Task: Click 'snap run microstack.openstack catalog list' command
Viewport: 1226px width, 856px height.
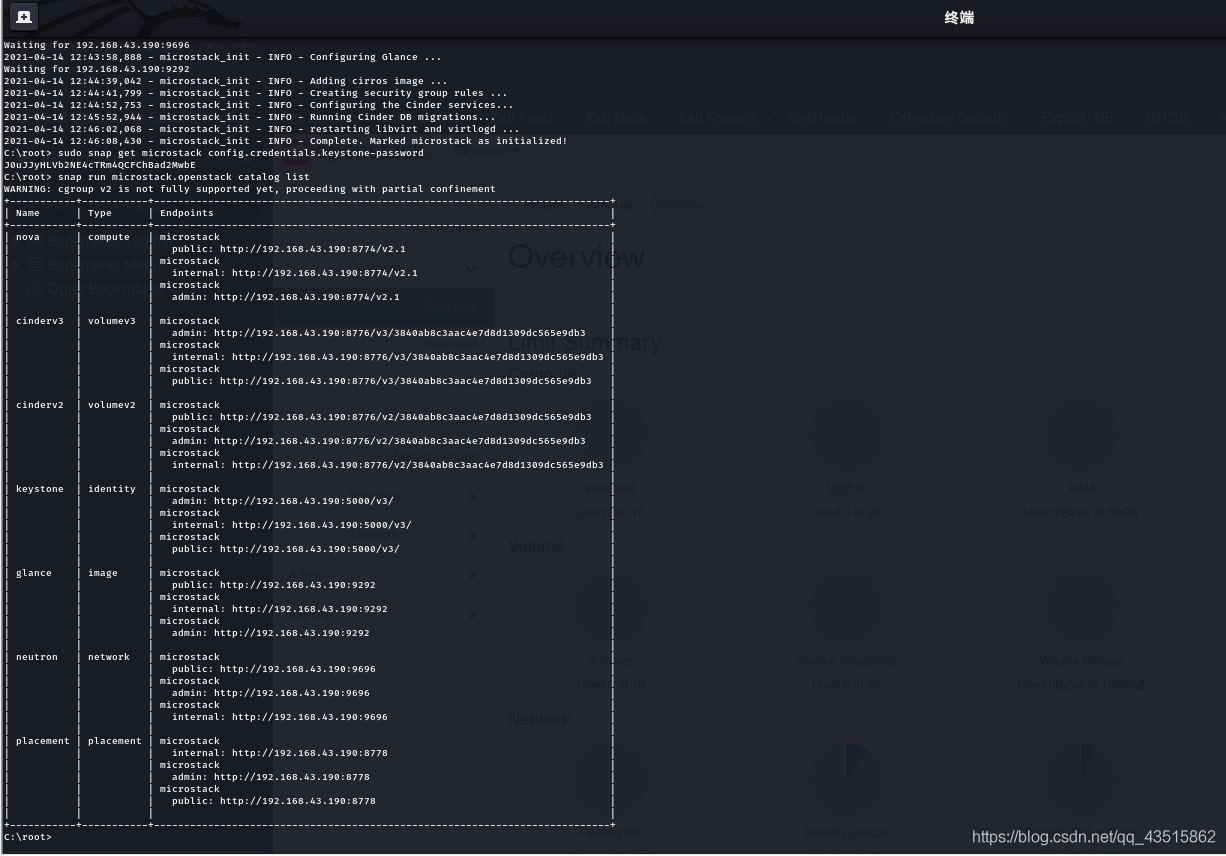Action: pos(183,177)
